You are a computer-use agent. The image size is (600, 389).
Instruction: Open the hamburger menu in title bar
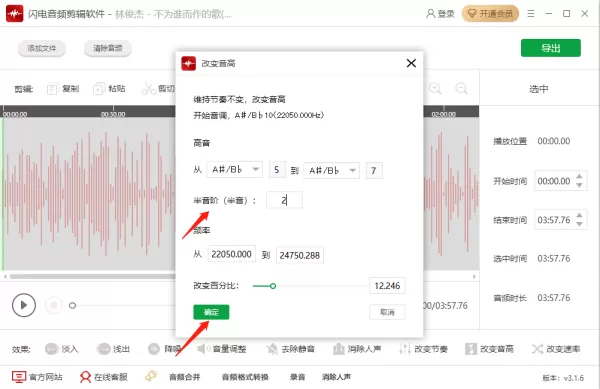531,14
